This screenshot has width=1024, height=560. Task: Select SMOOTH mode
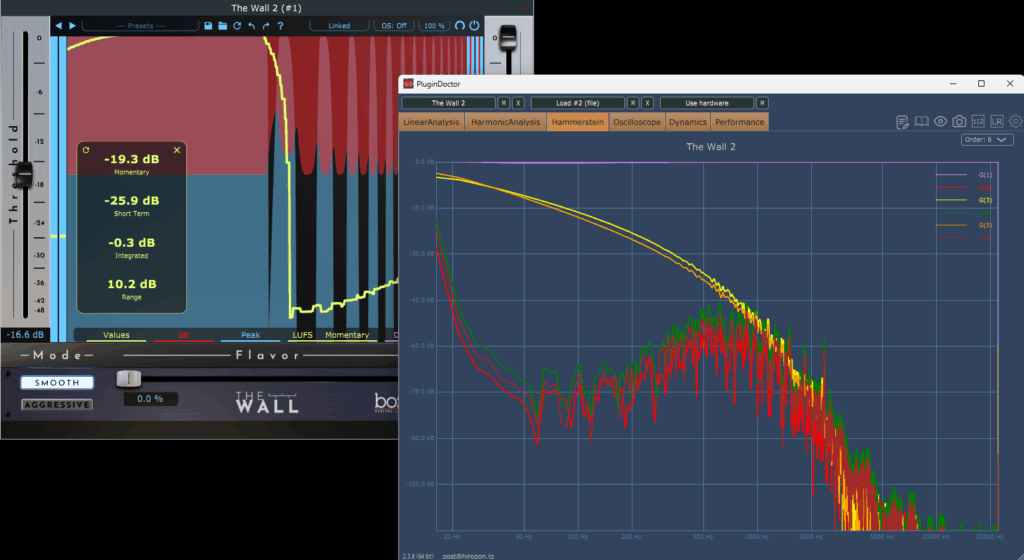pyautogui.click(x=57, y=382)
